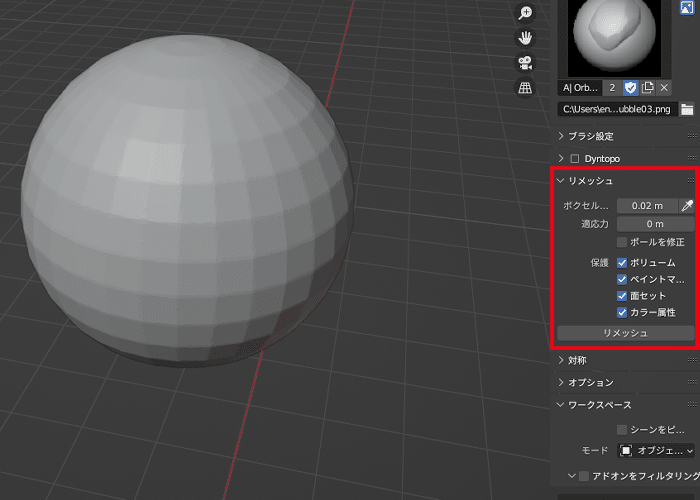Open the モード dropdown showing オブジェ...
Screen dimensions: 700x500
coord(656,451)
